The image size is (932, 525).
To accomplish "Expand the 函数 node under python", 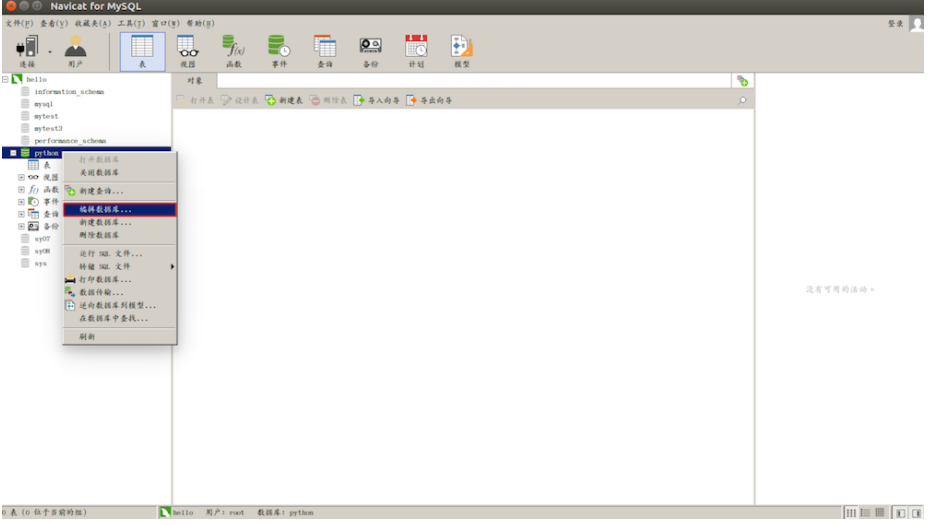I will click(x=21, y=190).
